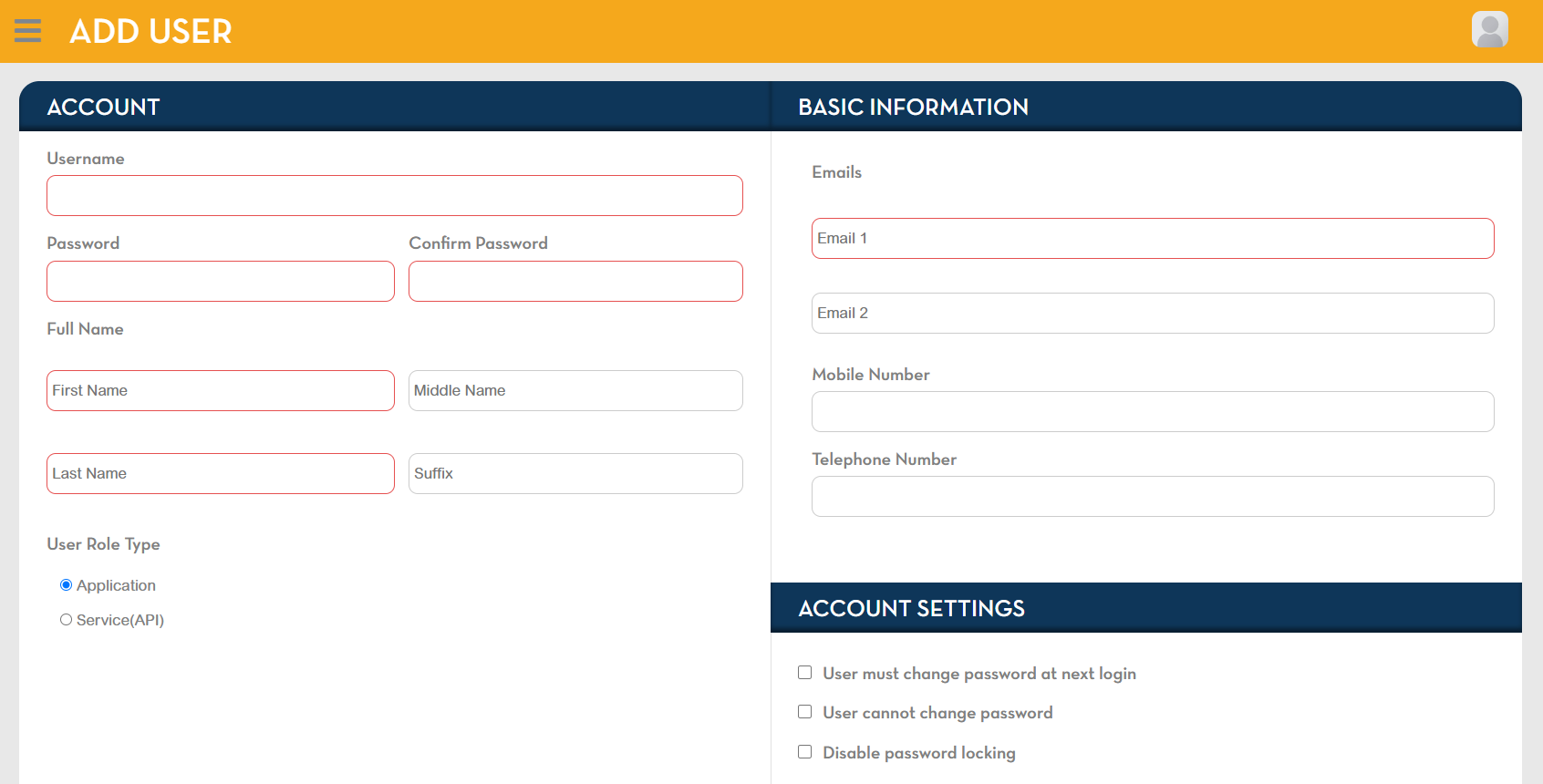The height and width of the screenshot is (784, 1543).
Task: Focus the Username input field
Action: tap(395, 196)
